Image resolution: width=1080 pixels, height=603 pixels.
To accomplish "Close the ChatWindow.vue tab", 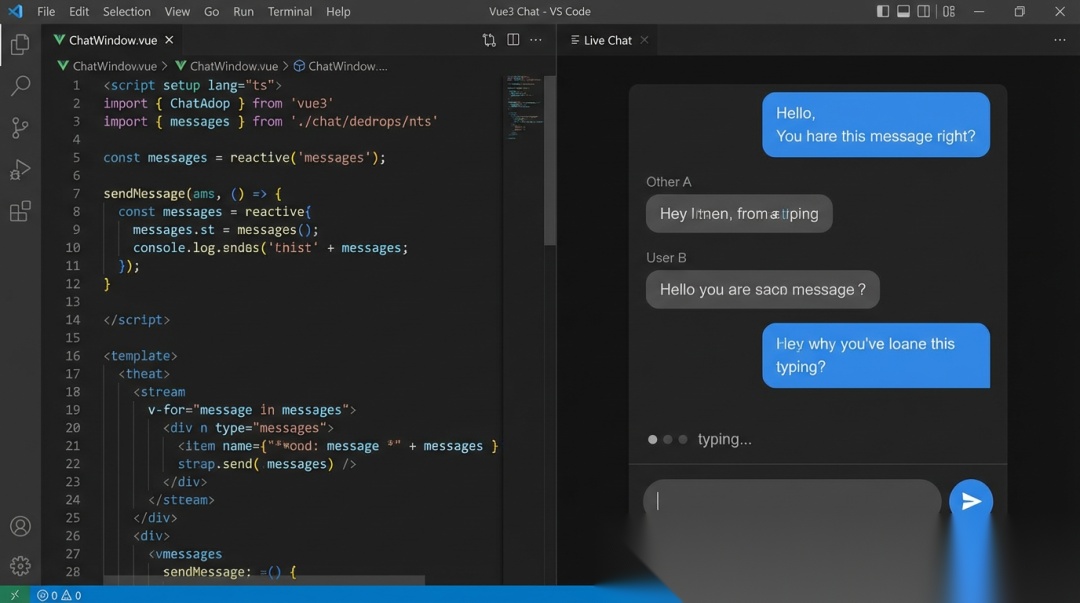I will [169, 40].
